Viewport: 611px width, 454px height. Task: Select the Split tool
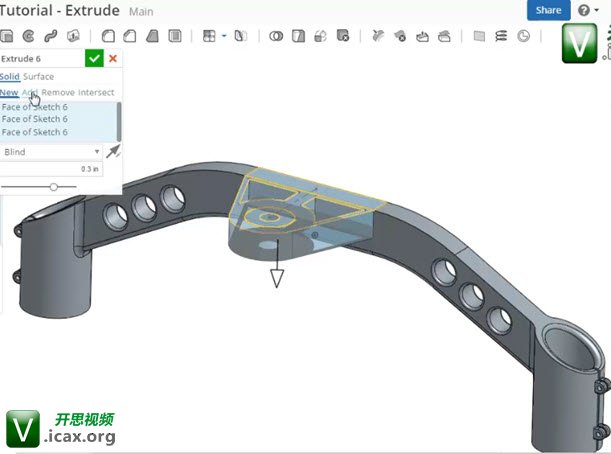pos(298,36)
